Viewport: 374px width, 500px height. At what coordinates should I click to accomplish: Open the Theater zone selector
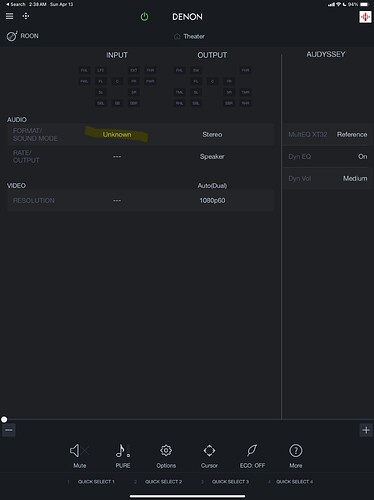(x=189, y=36)
